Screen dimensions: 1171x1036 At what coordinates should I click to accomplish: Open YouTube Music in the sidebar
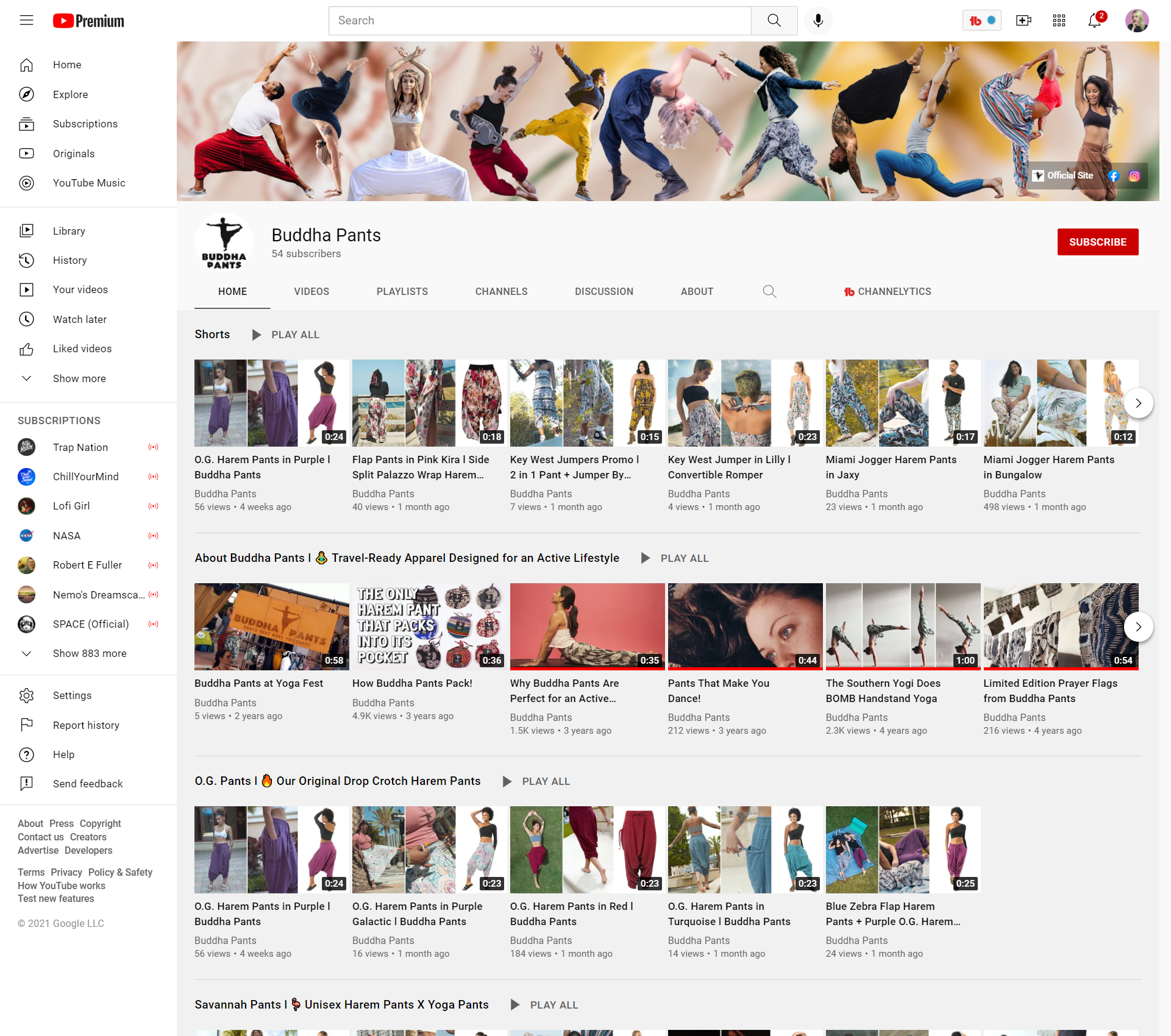pos(88,183)
